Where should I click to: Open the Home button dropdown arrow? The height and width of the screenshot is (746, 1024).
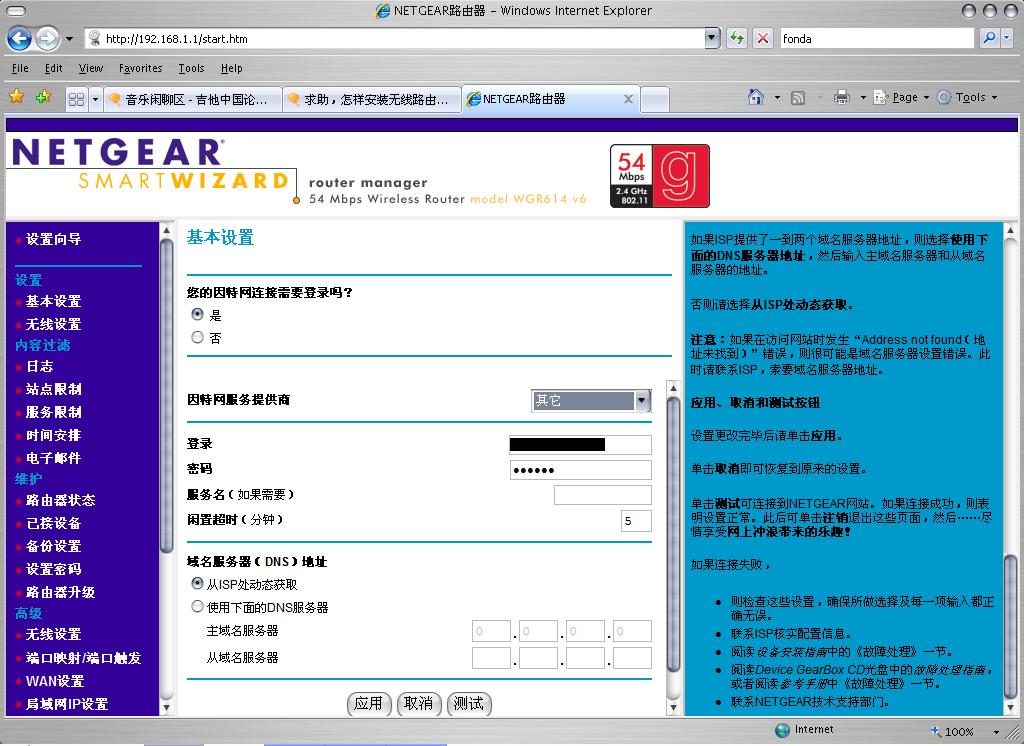click(x=777, y=97)
